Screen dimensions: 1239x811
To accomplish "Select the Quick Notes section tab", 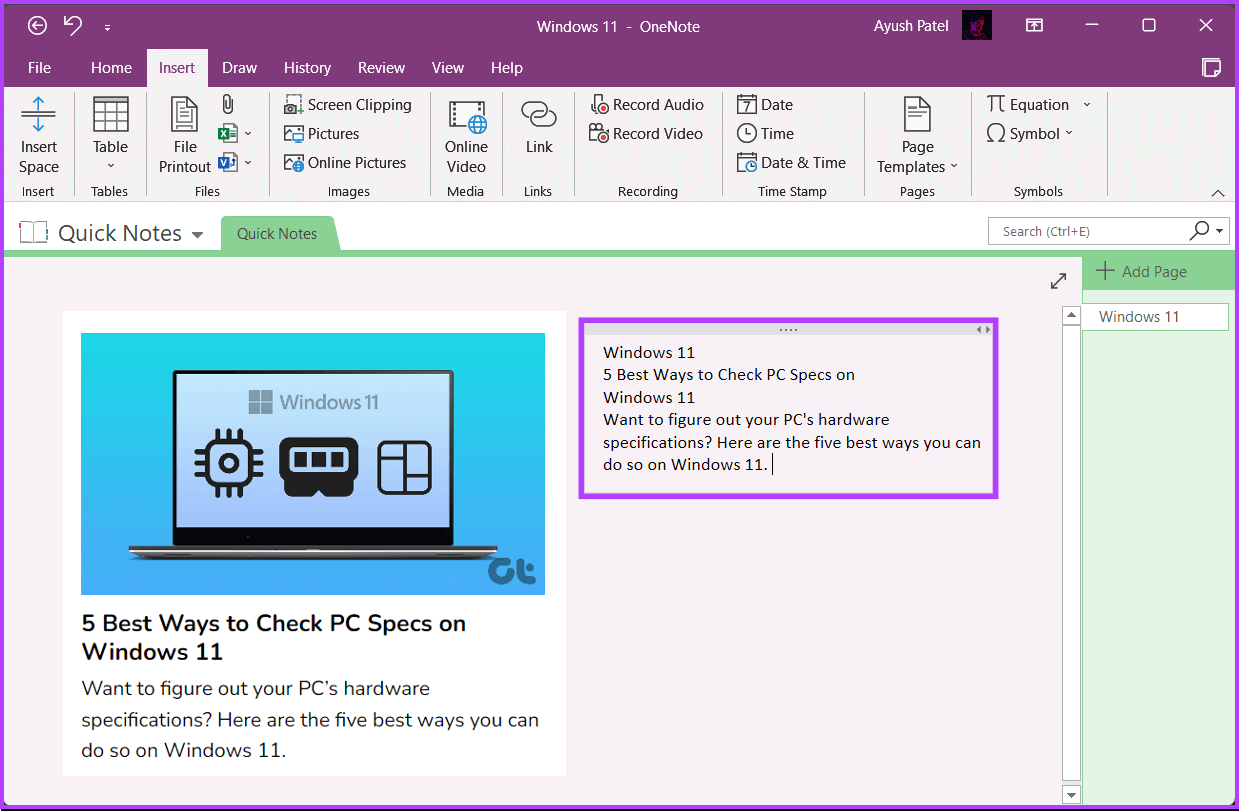I will coord(277,234).
